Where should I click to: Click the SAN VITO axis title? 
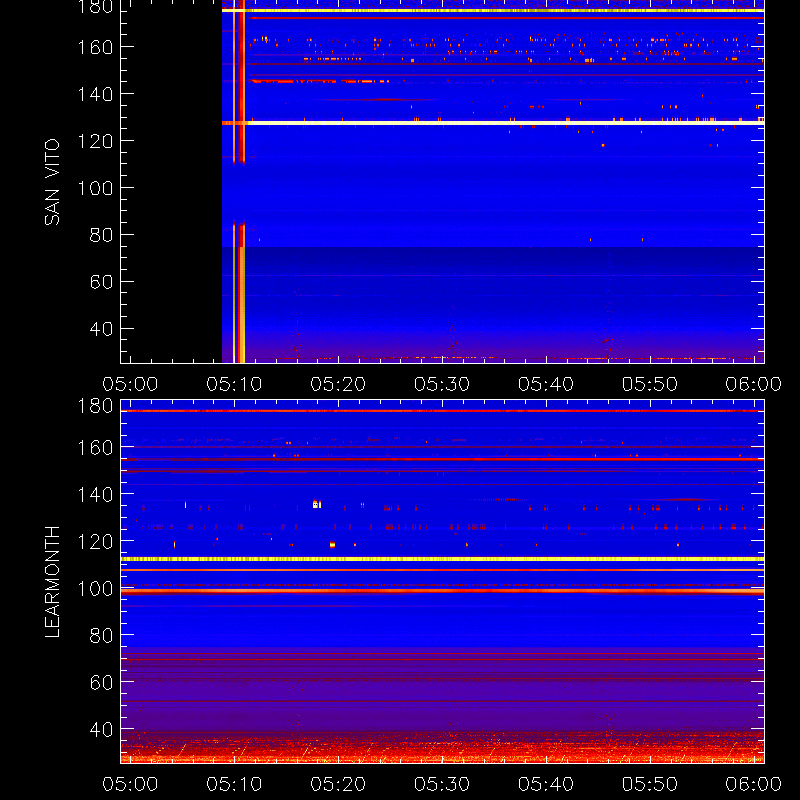pos(52,182)
